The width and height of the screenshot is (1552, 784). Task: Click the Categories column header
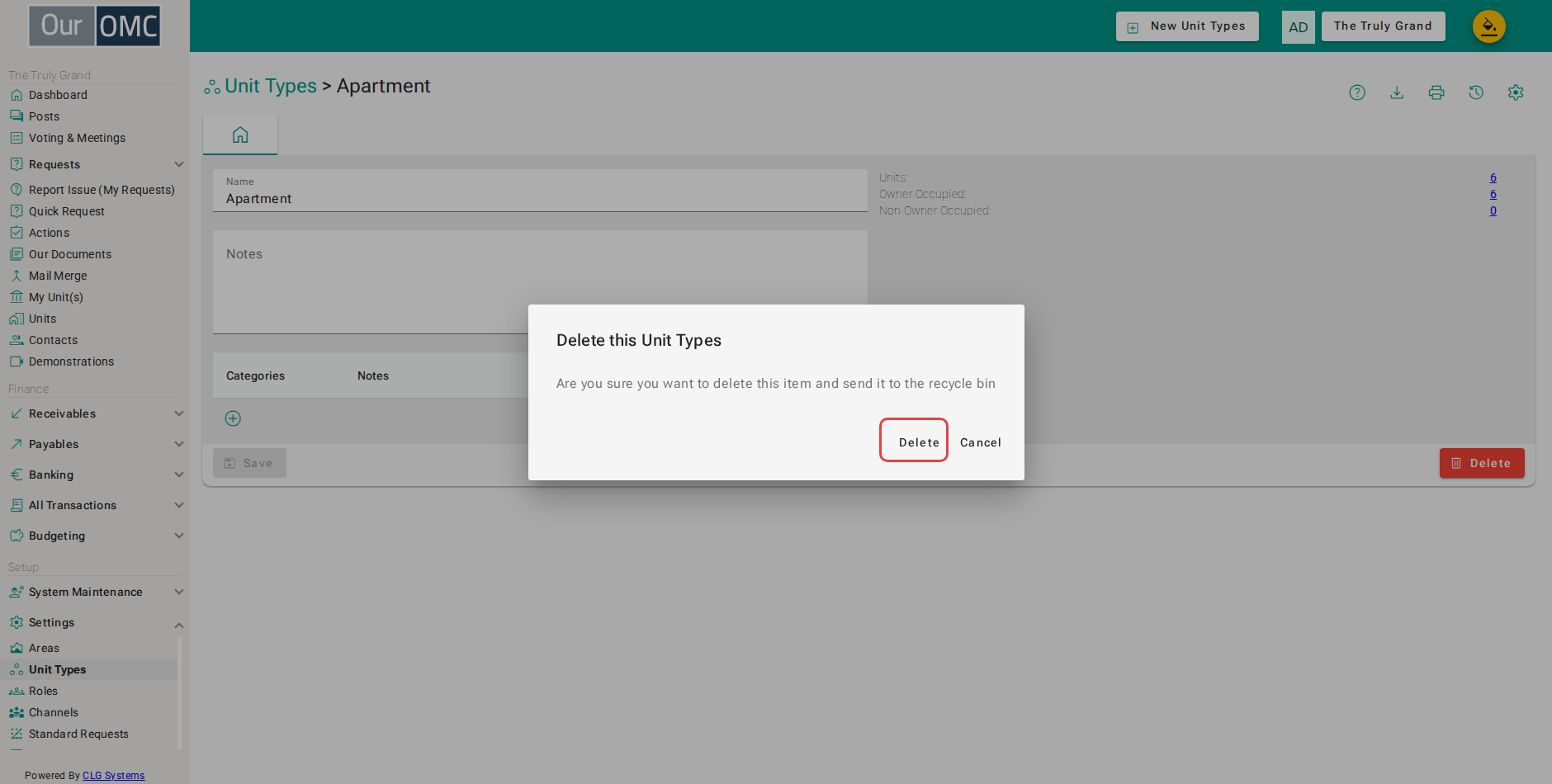tap(255, 375)
